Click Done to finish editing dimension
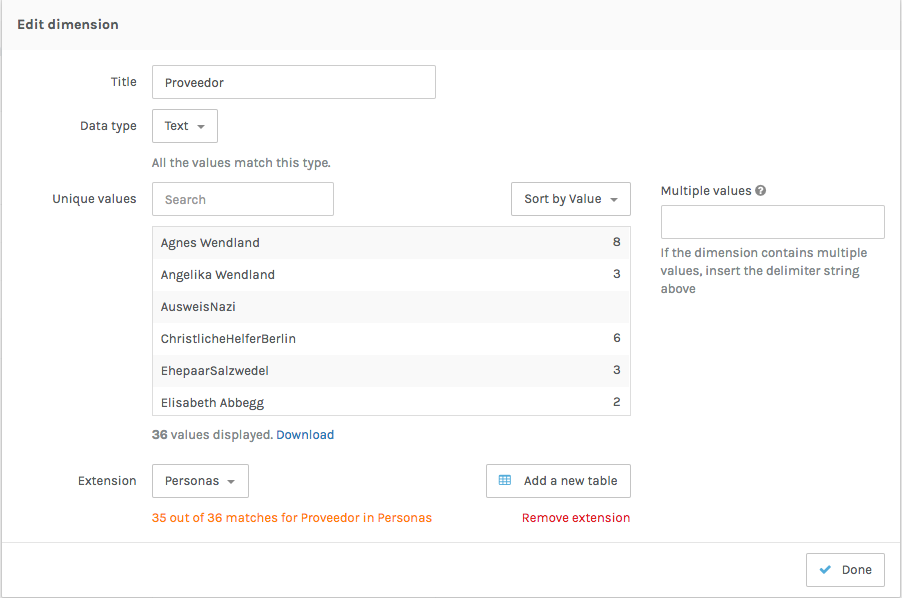902x598 pixels. pos(845,570)
